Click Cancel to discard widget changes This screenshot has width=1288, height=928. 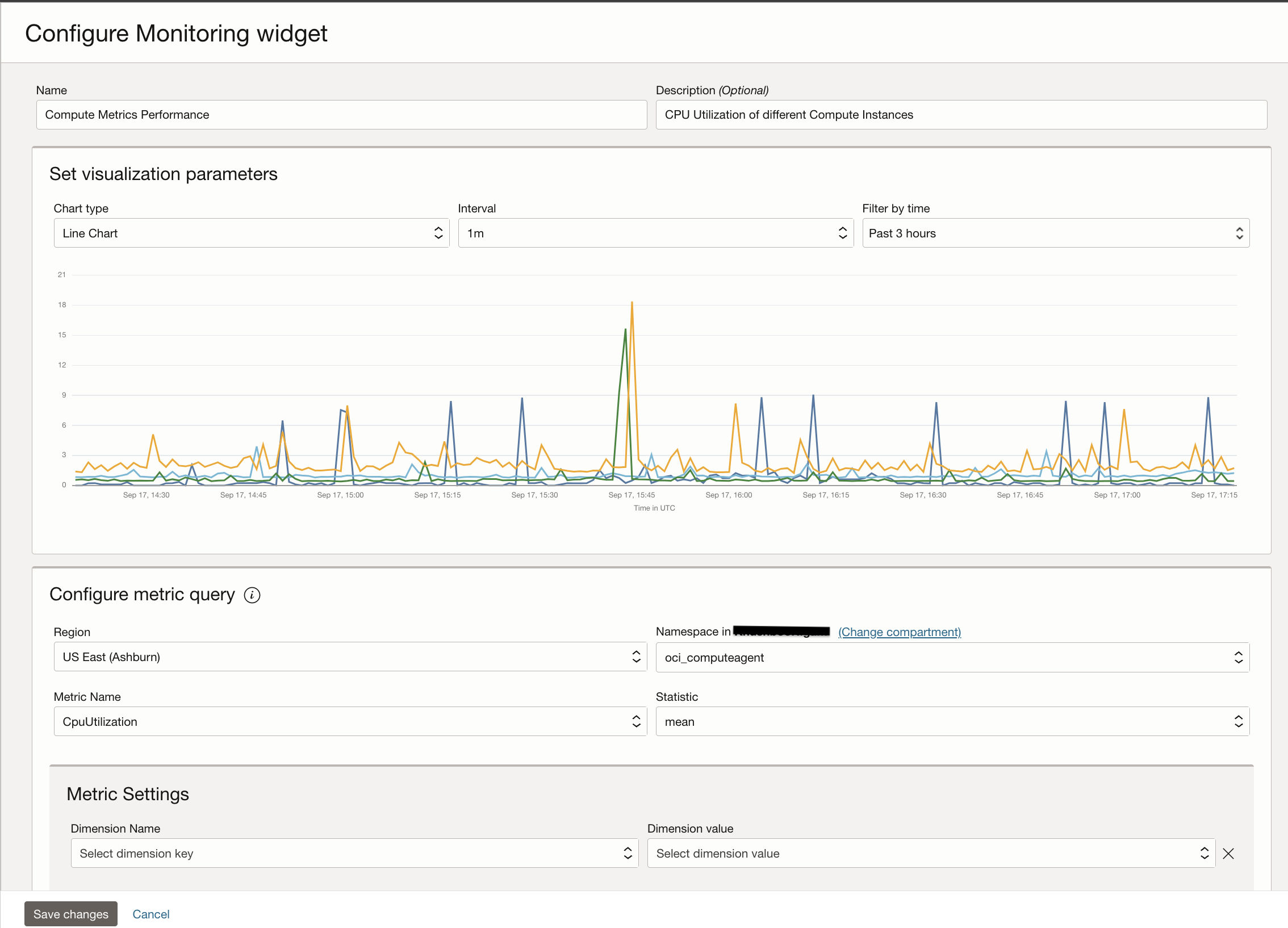click(x=150, y=914)
